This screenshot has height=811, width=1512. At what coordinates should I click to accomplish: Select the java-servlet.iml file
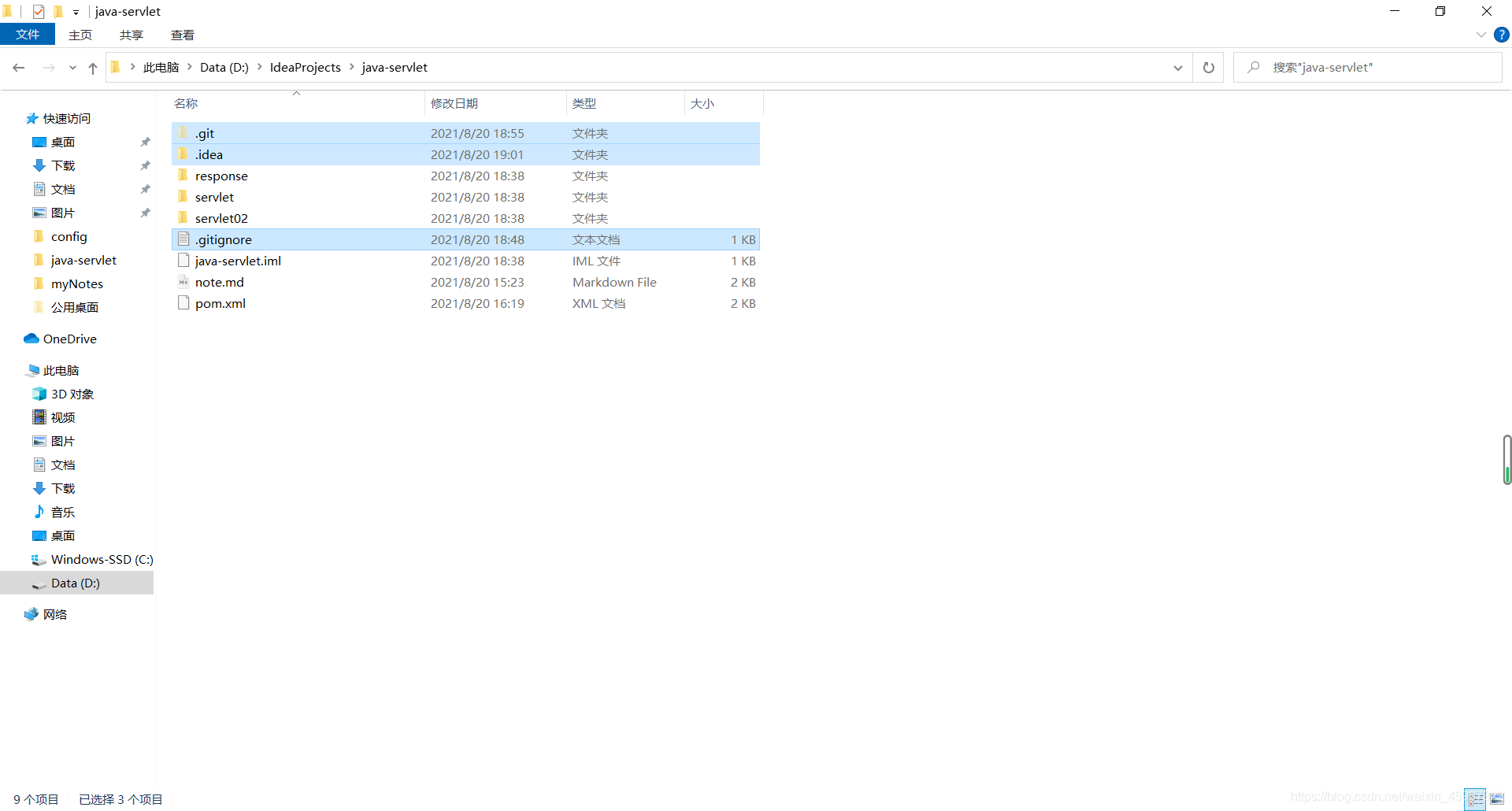(465, 261)
